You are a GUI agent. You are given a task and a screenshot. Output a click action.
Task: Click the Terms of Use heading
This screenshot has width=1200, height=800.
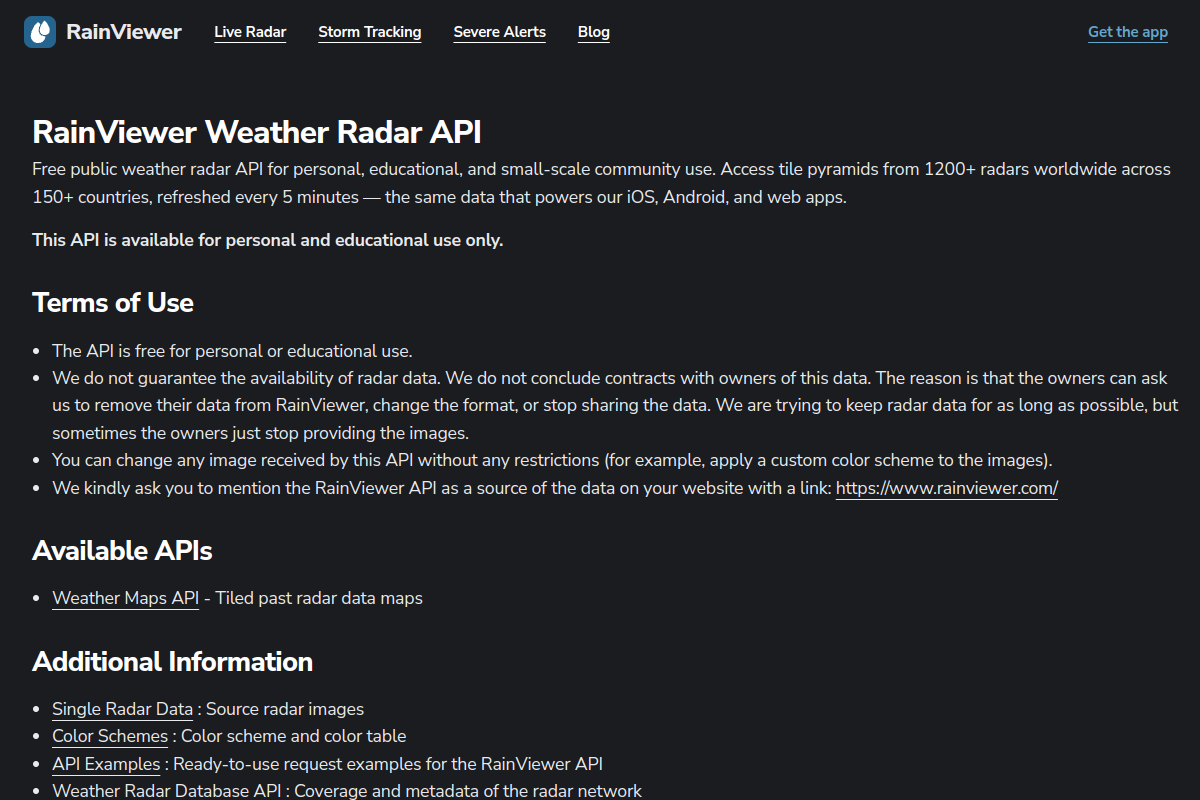click(113, 303)
